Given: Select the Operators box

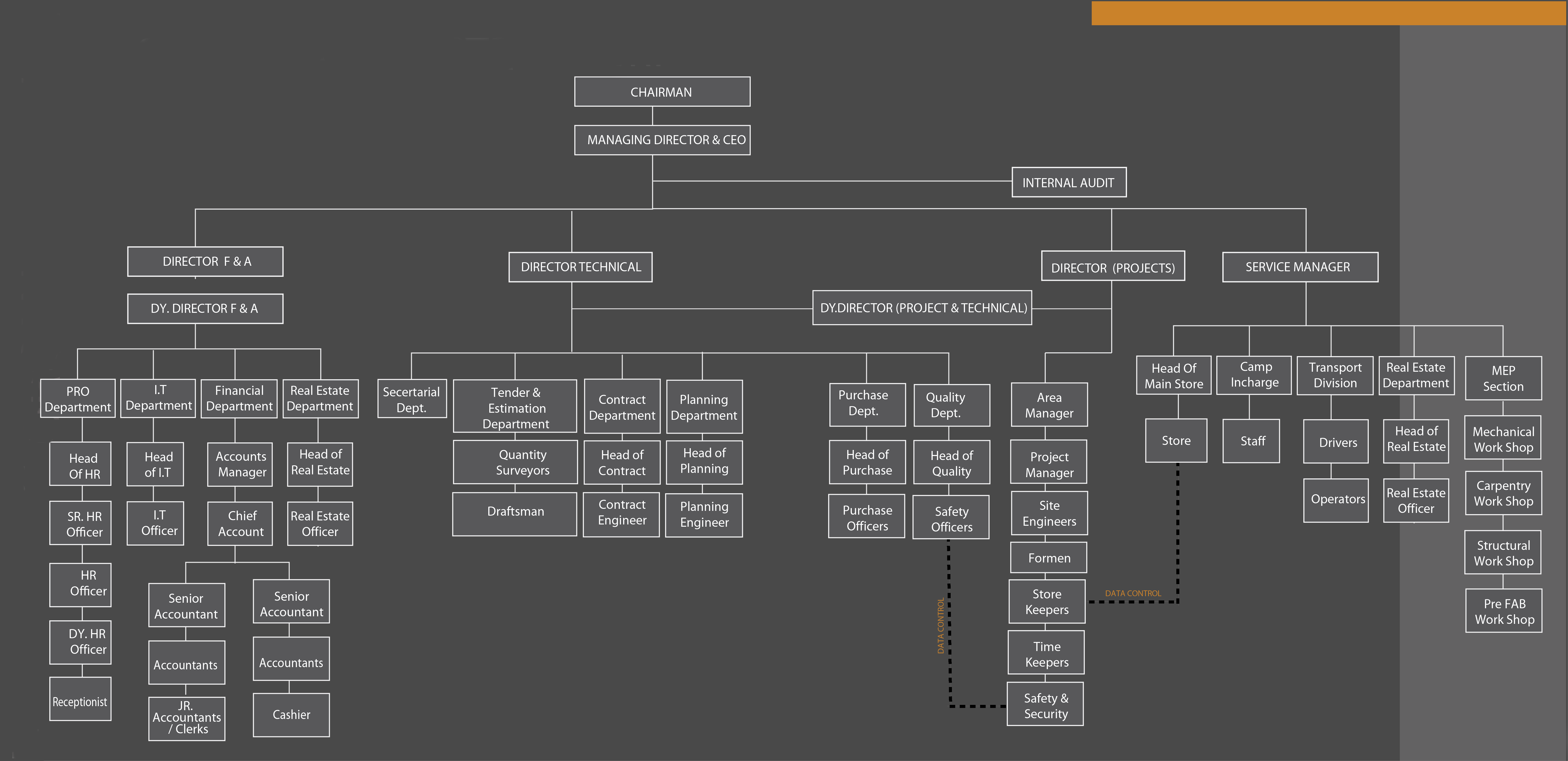Looking at the screenshot, I should click(1336, 501).
